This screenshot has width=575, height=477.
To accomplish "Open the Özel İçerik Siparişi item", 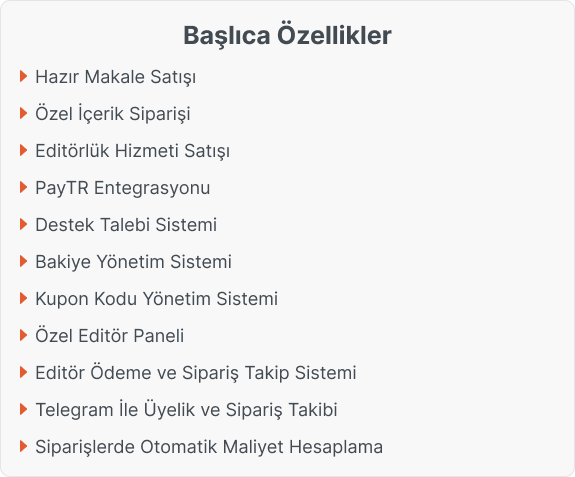I will 113,113.
